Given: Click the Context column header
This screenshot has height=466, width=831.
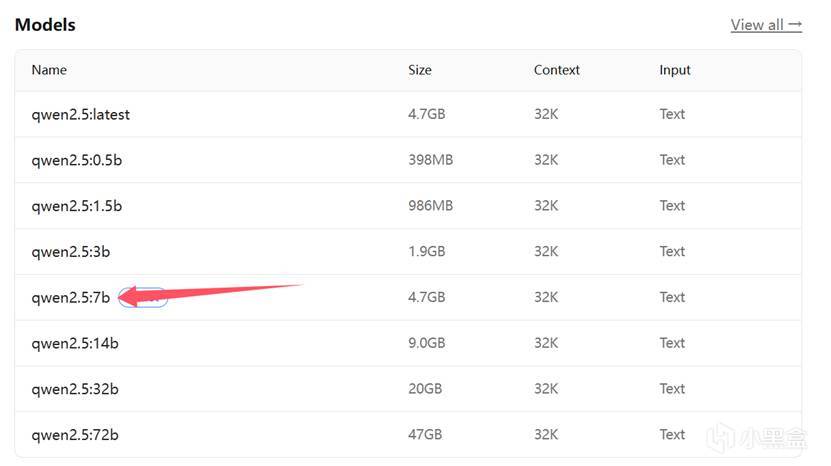Looking at the screenshot, I should click(557, 70).
